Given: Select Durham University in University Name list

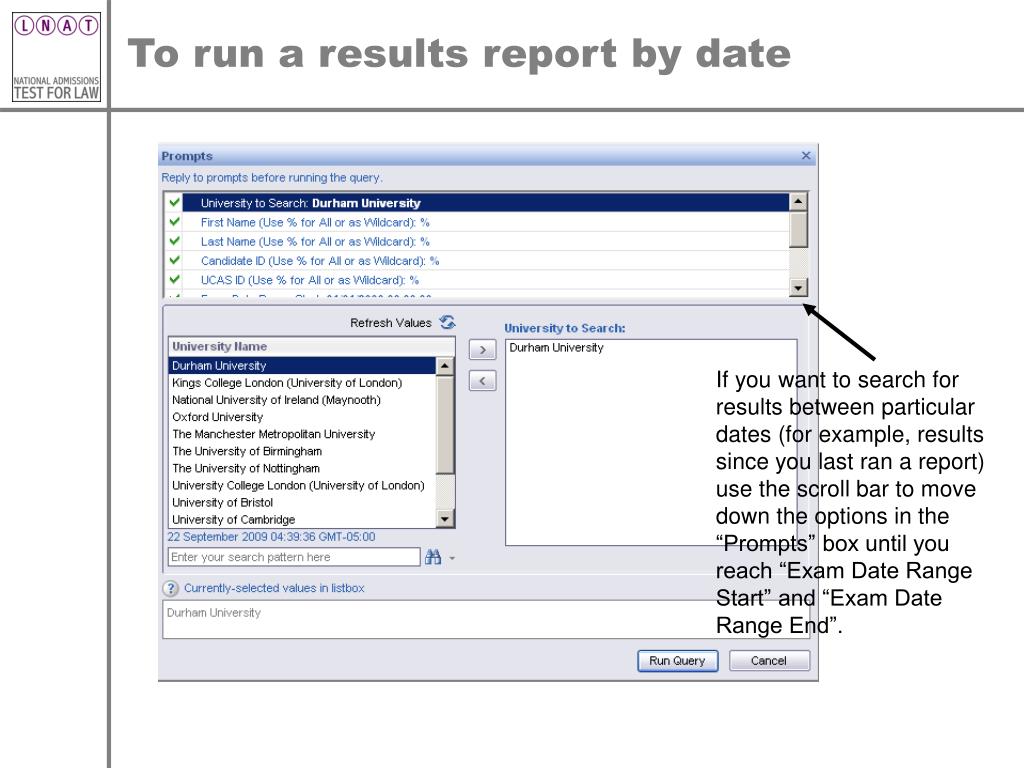Looking at the screenshot, I should 302,366.
